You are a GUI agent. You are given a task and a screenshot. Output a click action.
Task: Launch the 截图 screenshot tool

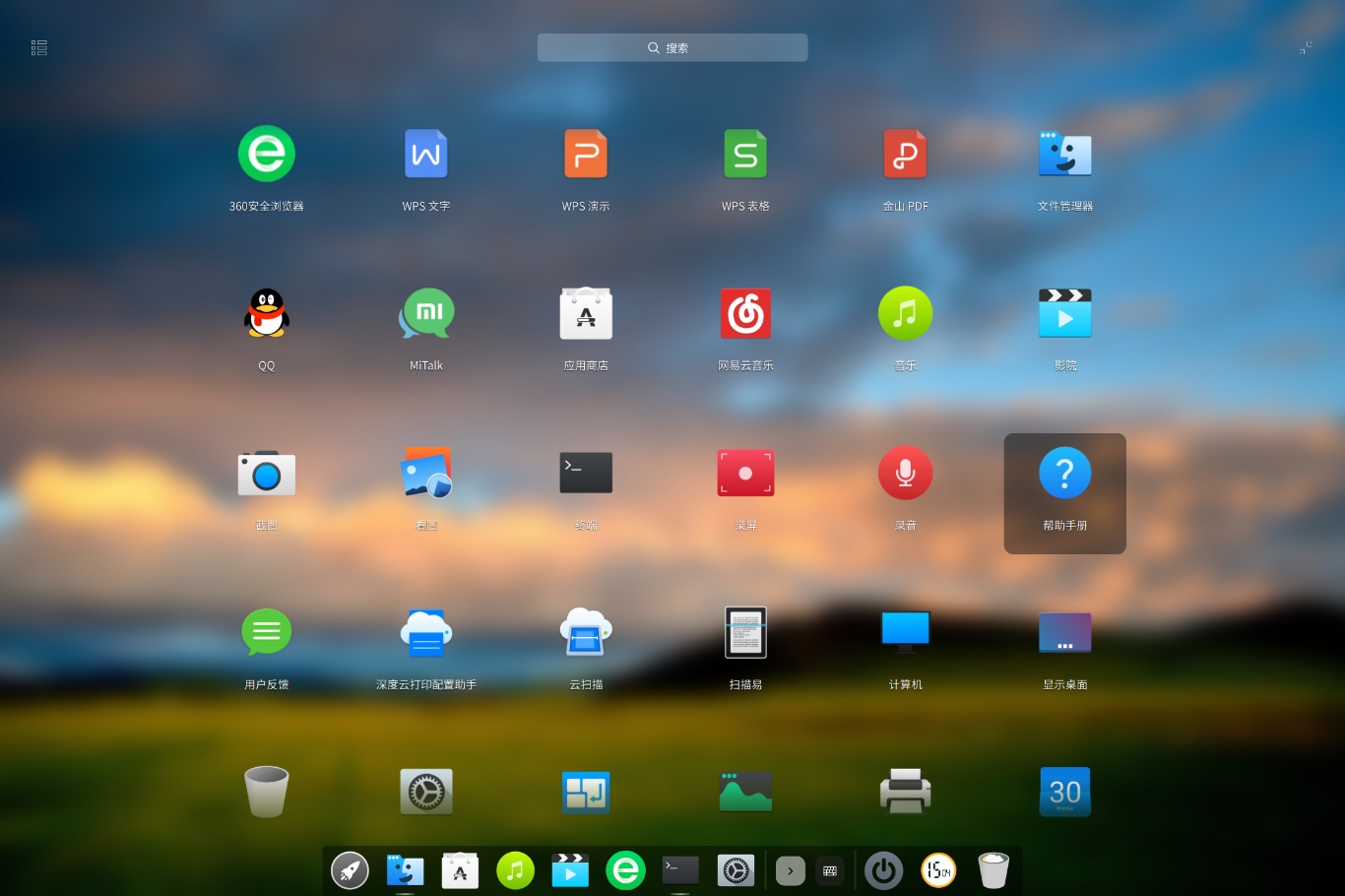pos(267,474)
